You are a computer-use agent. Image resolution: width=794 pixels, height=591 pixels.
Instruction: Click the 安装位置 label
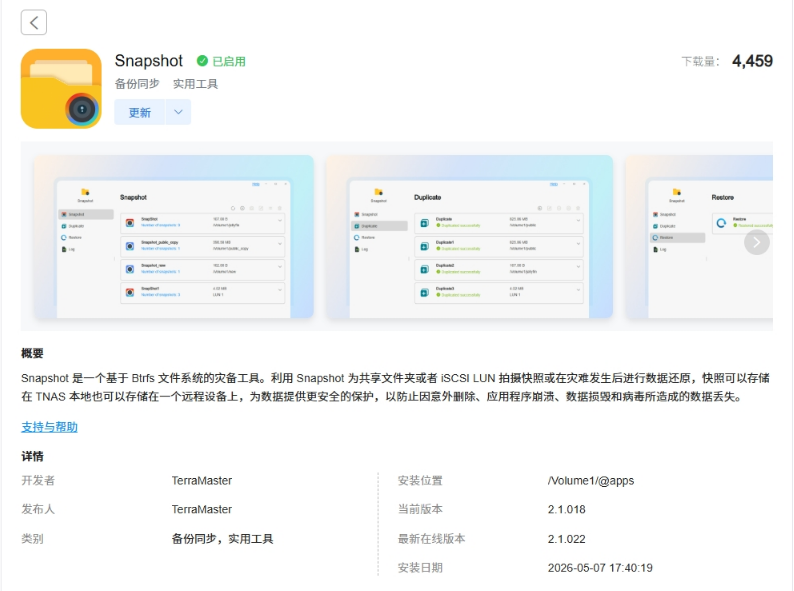(420, 481)
